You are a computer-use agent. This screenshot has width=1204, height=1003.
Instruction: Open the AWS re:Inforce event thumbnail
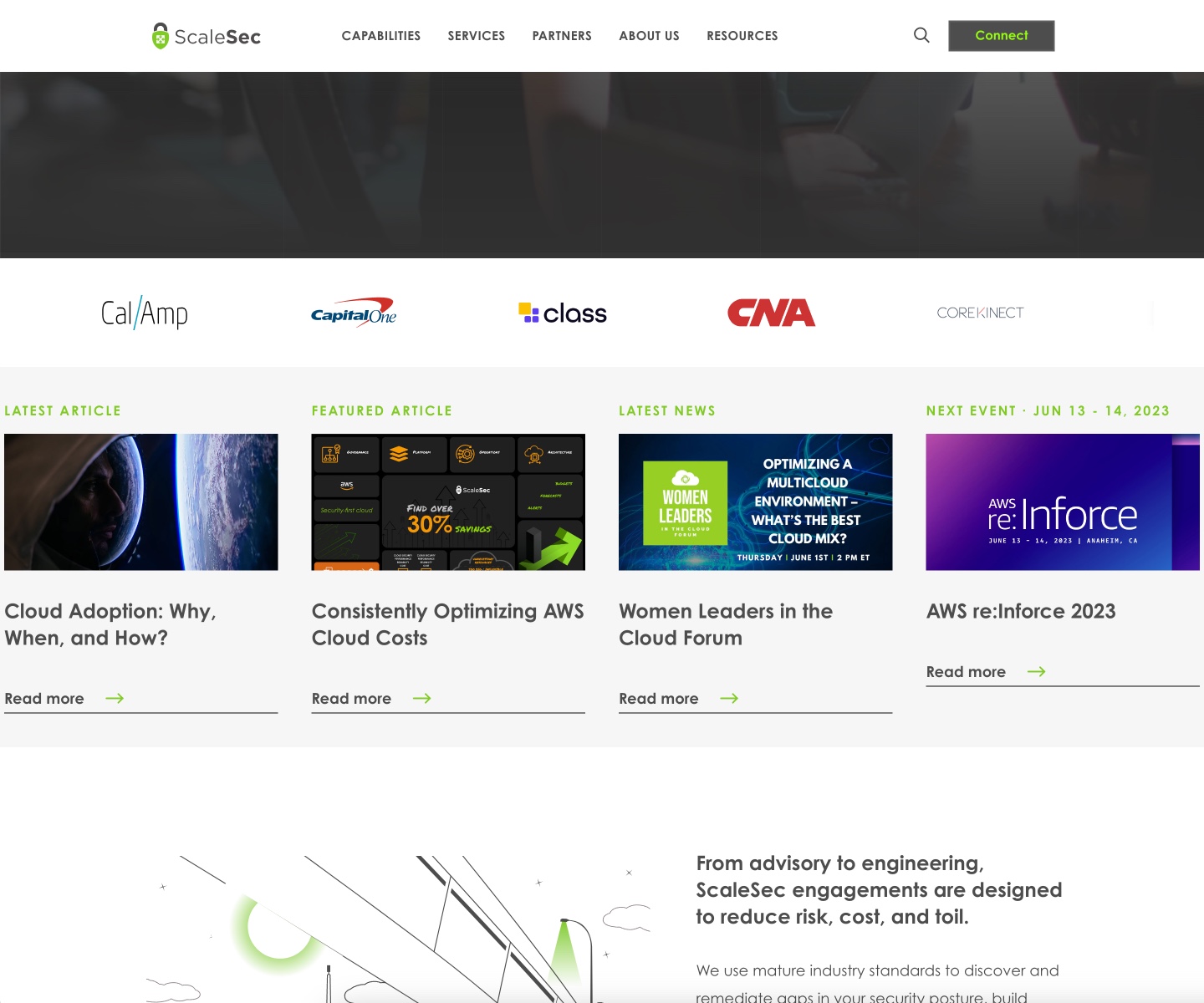click(x=1063, y=502)
